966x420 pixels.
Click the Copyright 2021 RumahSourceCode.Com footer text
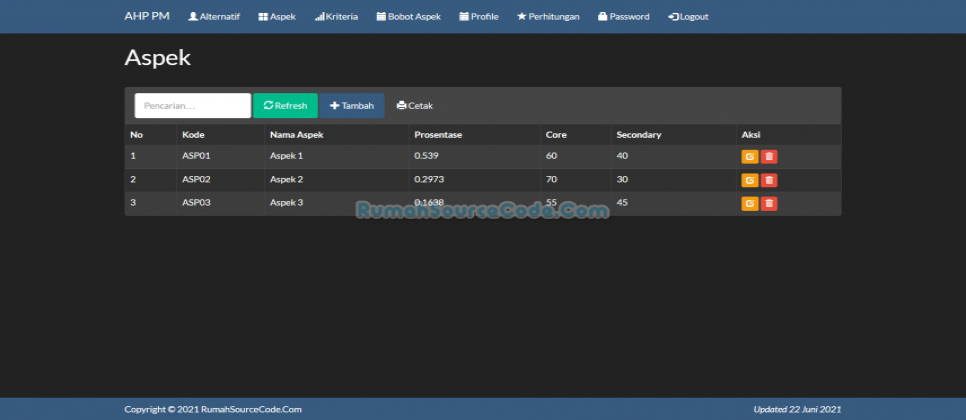coord(213,409)
